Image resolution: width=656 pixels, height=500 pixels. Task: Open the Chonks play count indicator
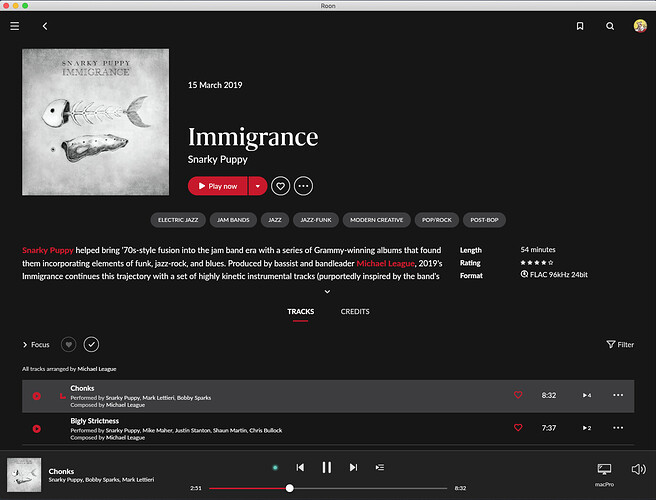[x=587, y=395]
